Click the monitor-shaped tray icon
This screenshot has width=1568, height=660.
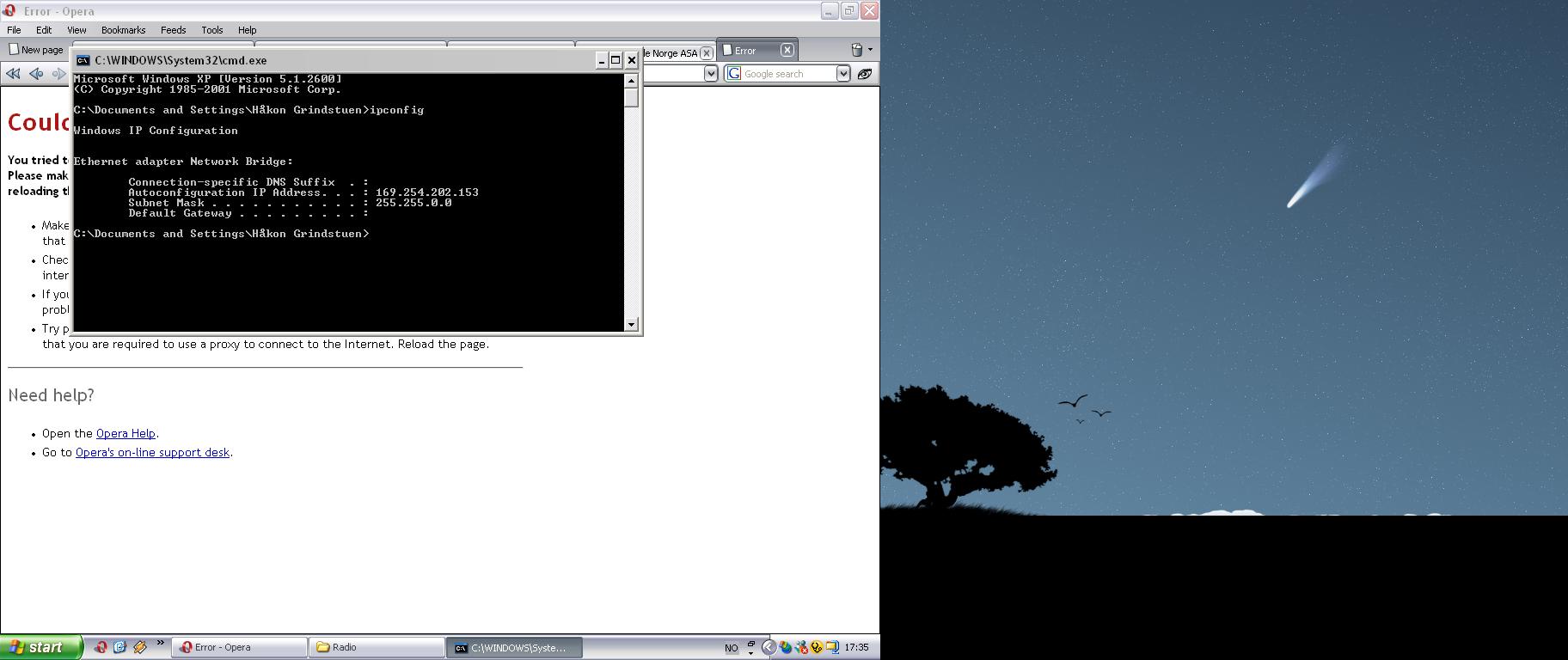[x=832, y=648]
